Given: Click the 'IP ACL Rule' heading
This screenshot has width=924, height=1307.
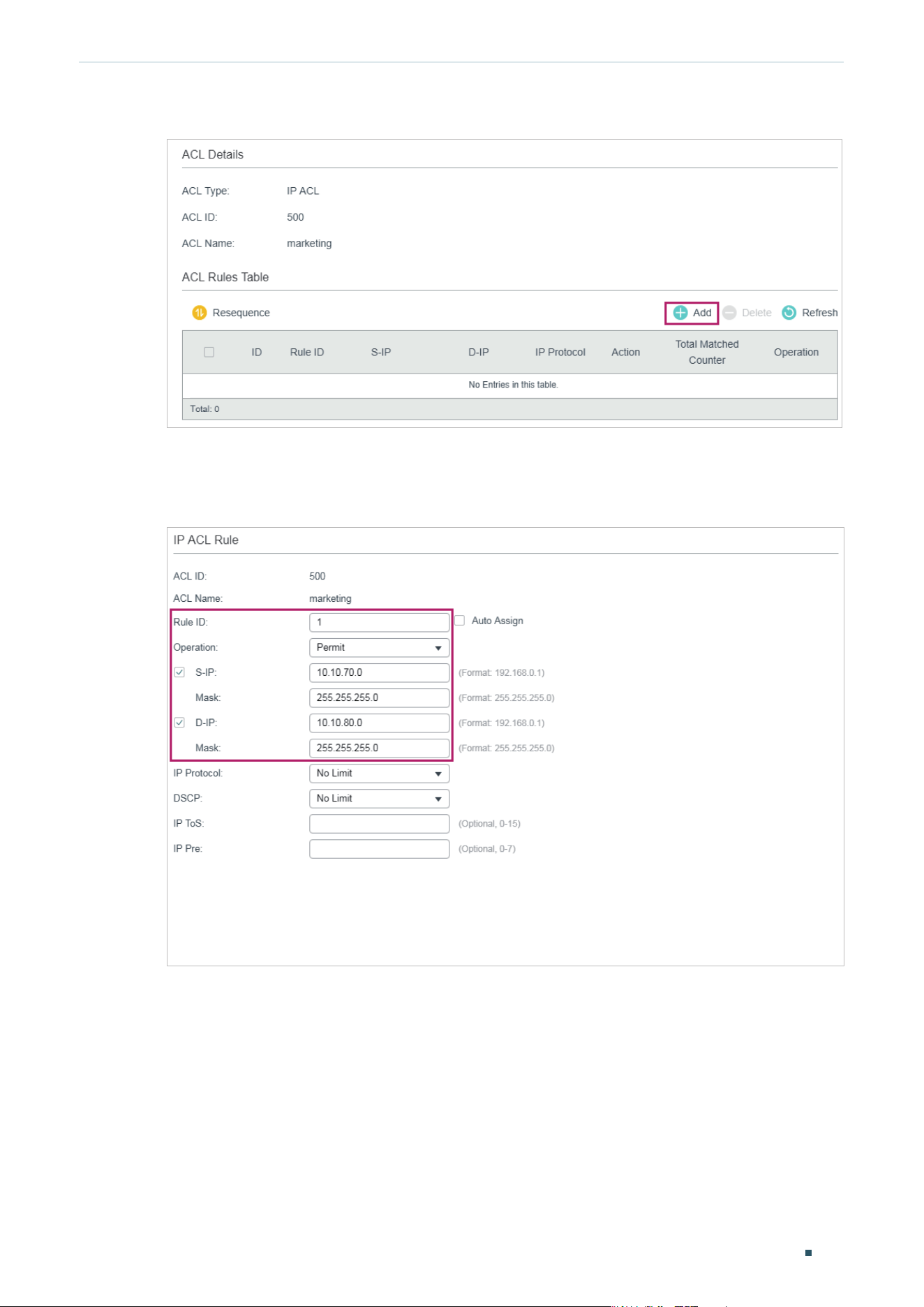Looking at the screenshot, I should (206, 540).
